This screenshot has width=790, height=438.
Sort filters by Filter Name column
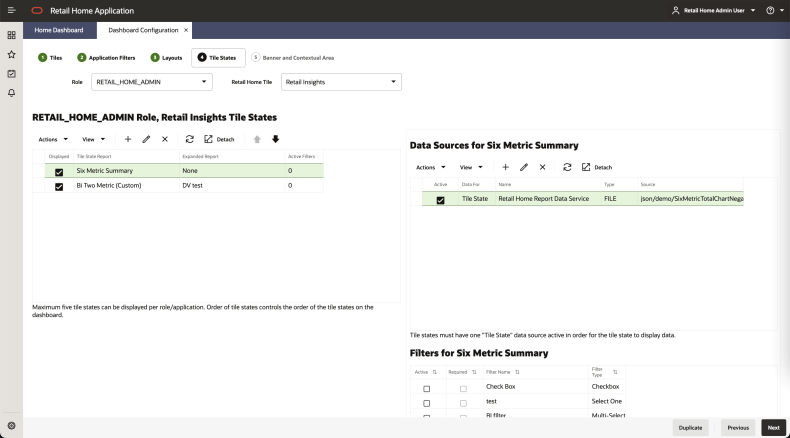517,372
